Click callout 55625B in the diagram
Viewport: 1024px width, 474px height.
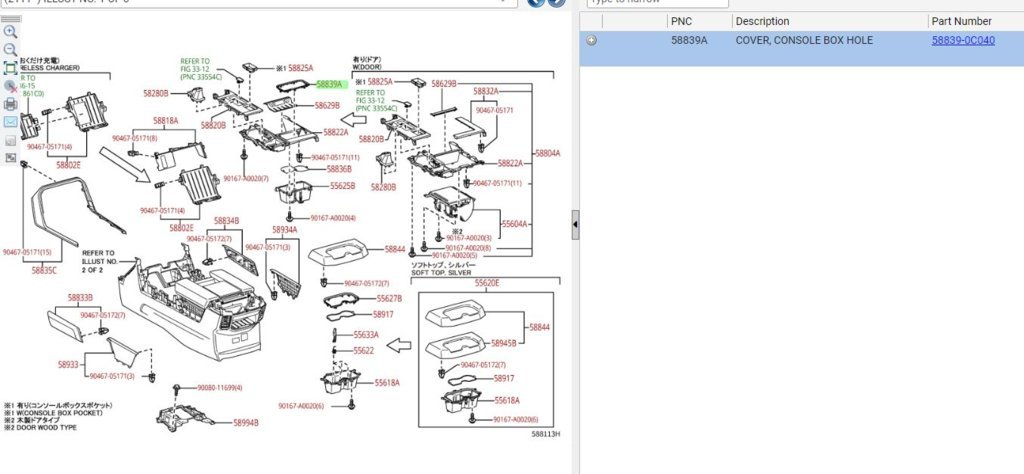point(343,186)
